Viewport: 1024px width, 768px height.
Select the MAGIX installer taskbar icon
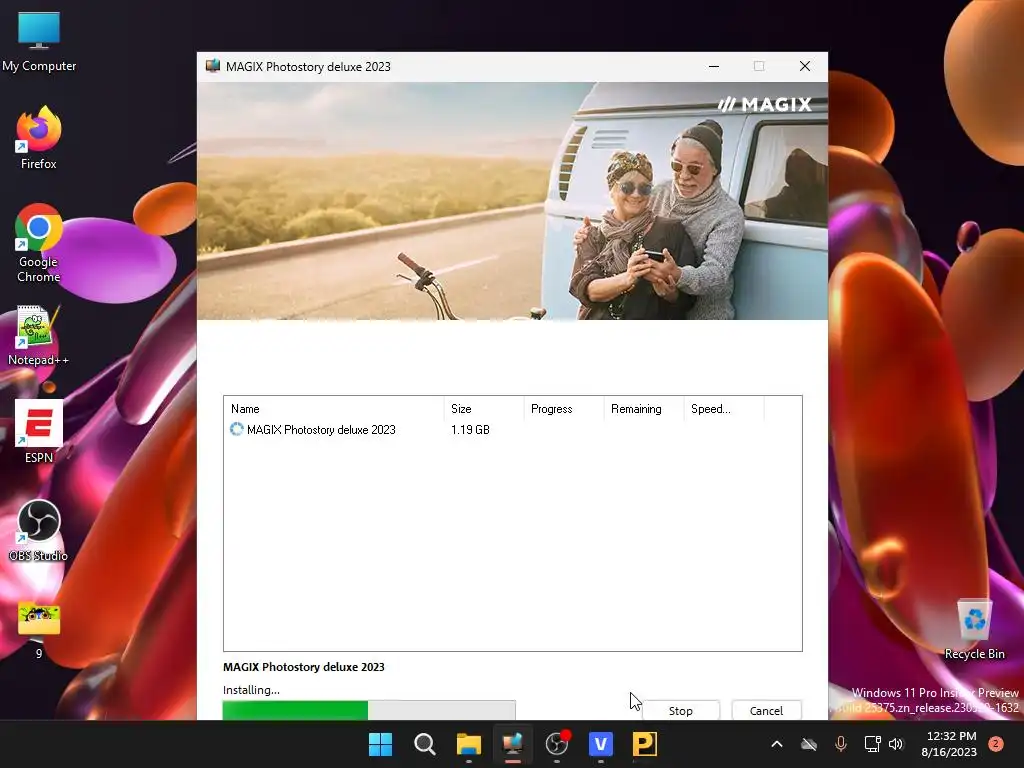513,744
